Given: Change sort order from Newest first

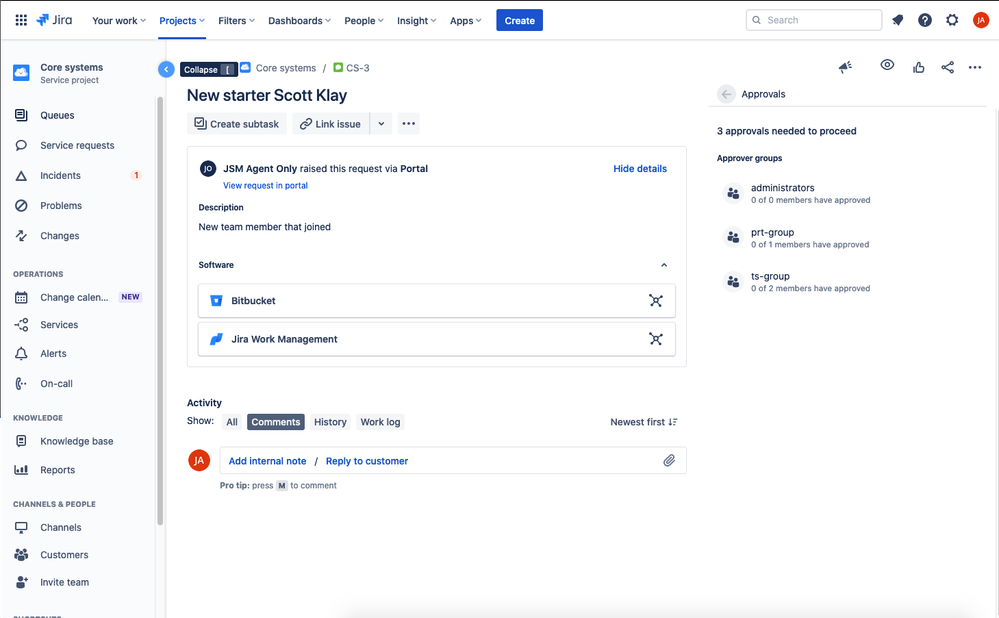Looking at the screenshot, I should tap(643, 422).
